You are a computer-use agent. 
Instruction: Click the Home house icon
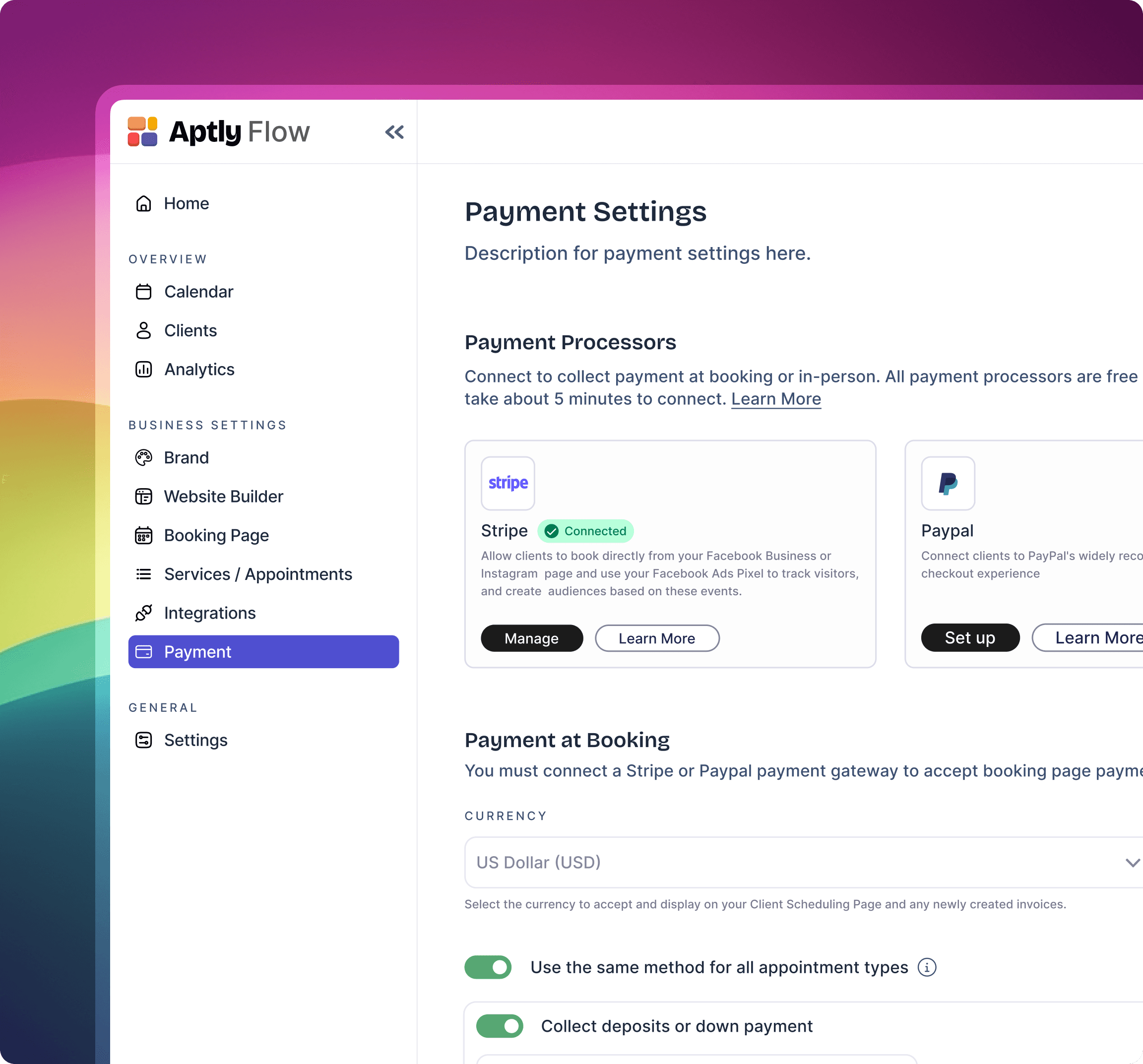click(x=143, y=203)
